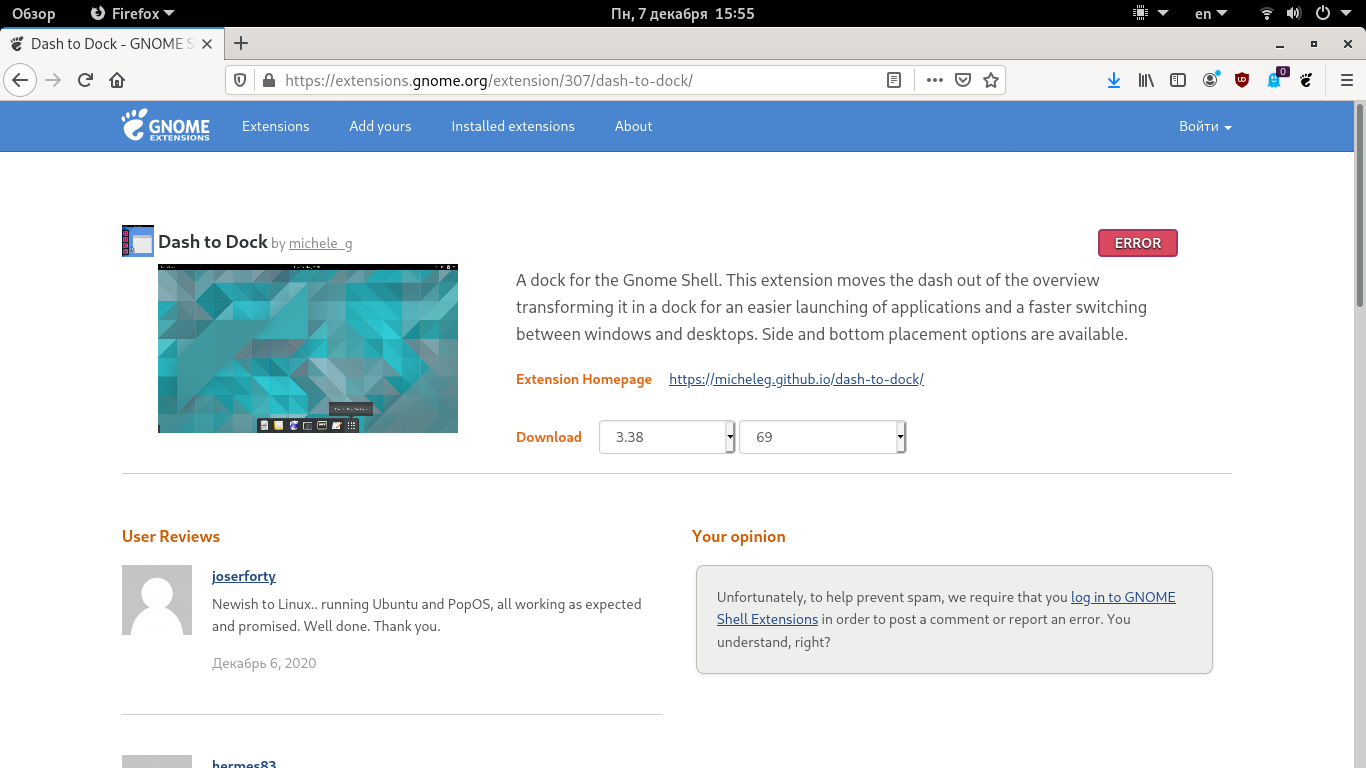Open the system volume indicator

1294,14
